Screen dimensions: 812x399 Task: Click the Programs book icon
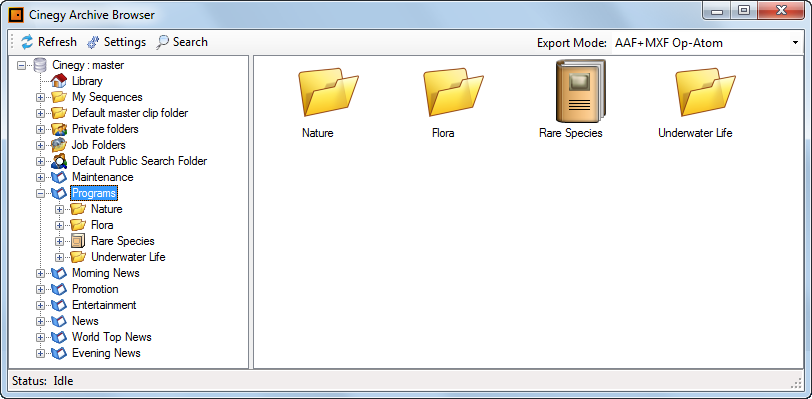click(59, 193)
